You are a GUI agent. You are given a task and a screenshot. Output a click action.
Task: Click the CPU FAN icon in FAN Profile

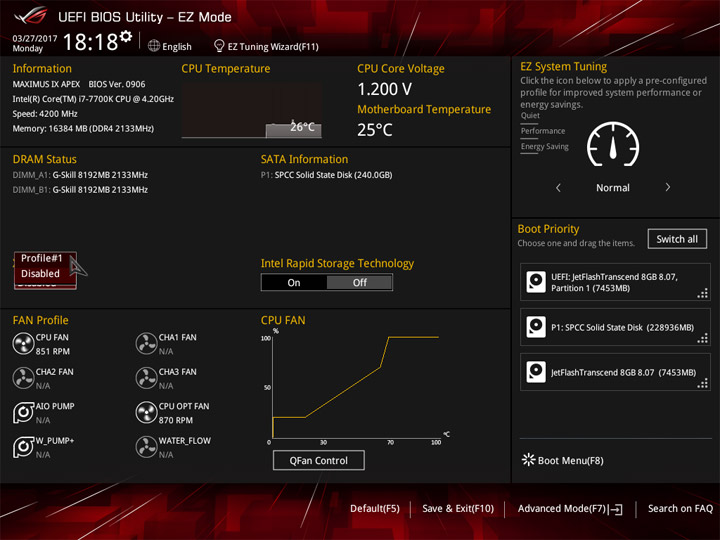[x=23, y=343]
